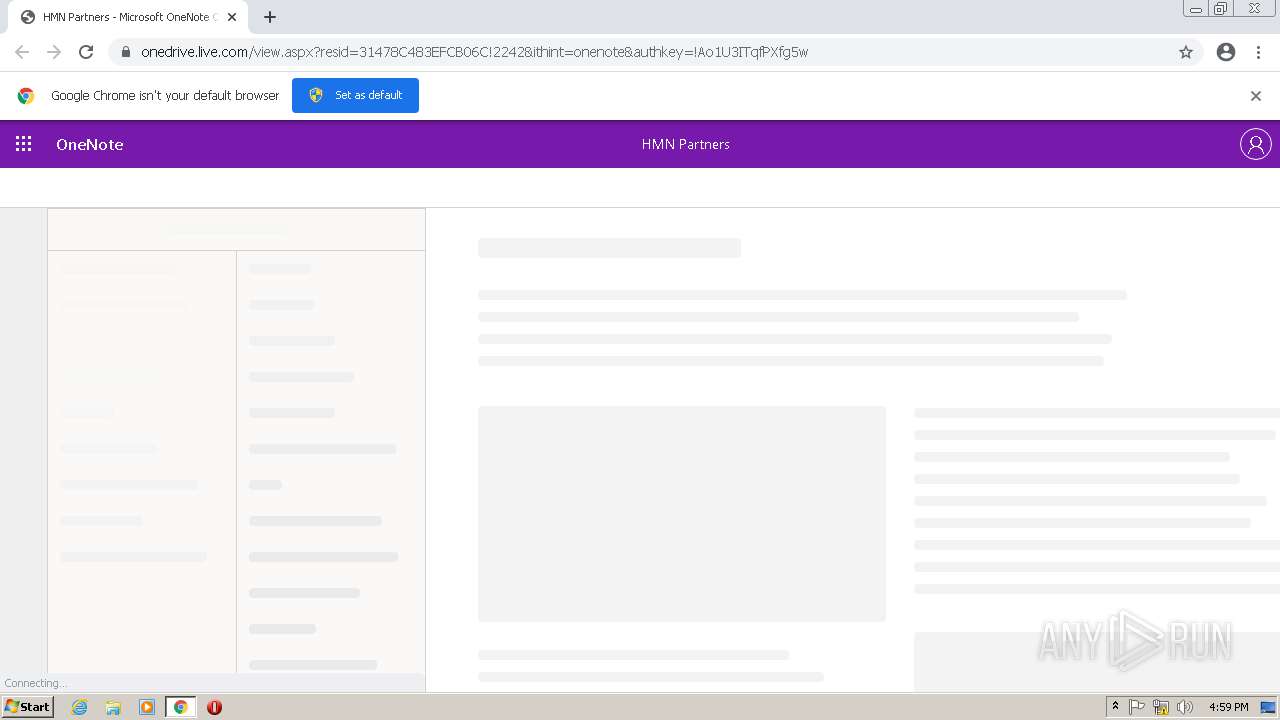Launch Internet Explorer from the taskbar
Image resolution: width=1280 pixels, height=720 pixels.
coord(79,707)
